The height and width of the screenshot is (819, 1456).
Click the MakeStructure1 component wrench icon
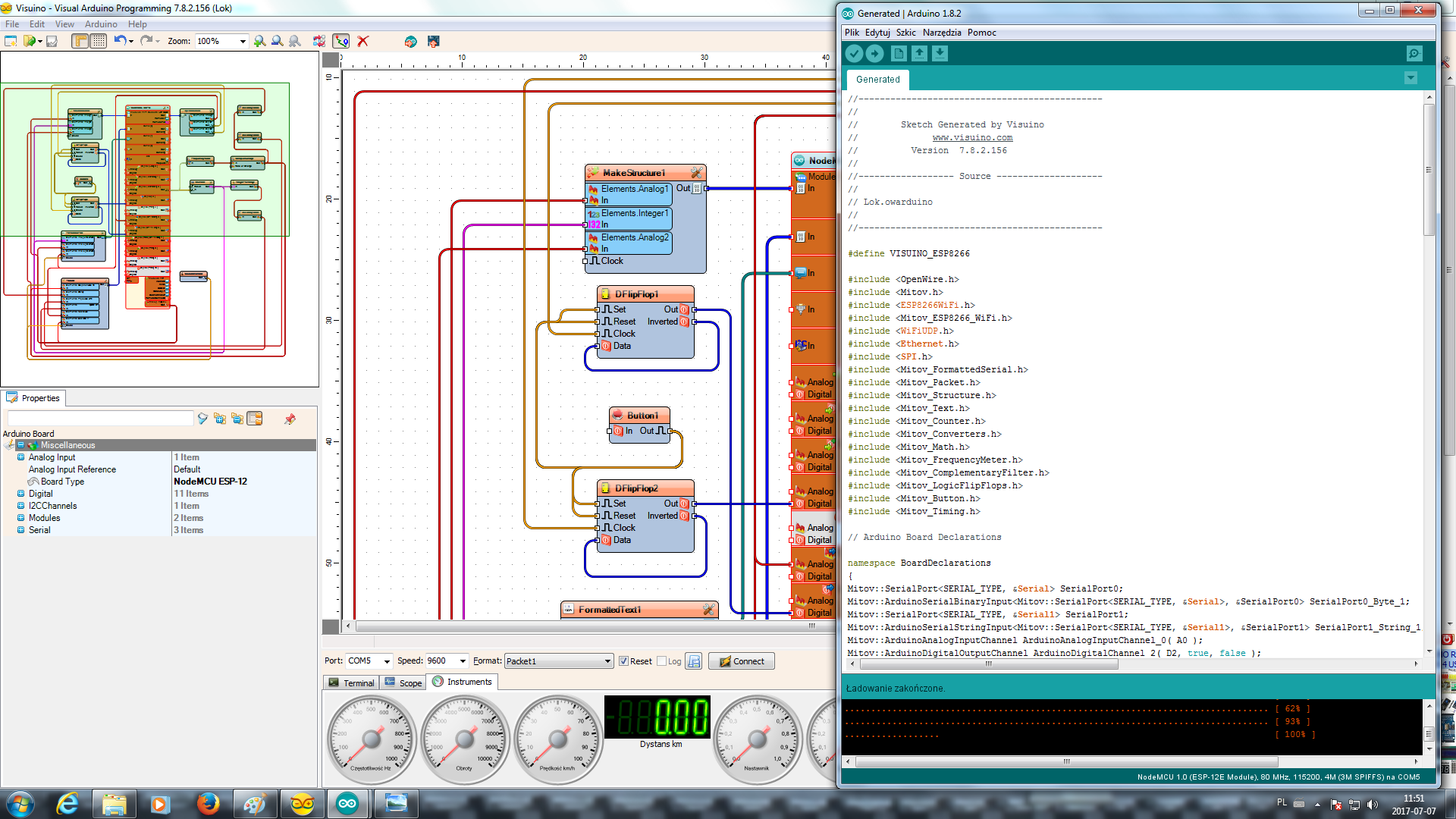tap(696, 173)
